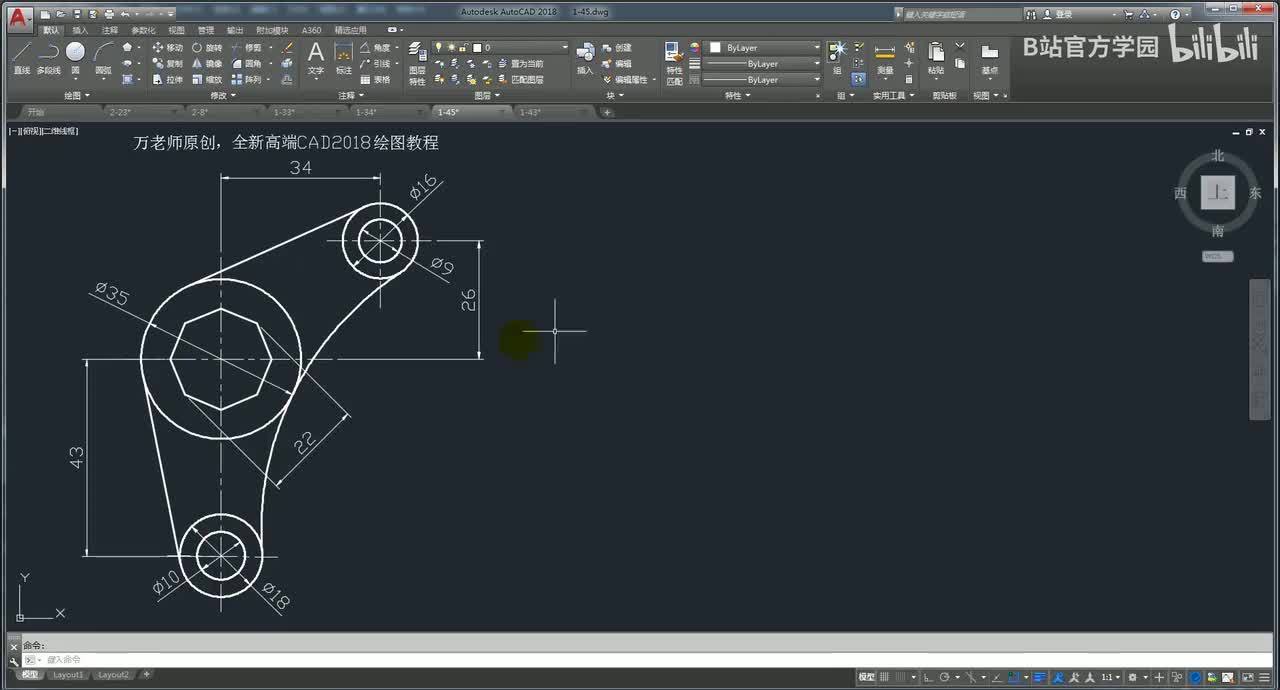This screenshot has width=1280, height=690.
Task: Click the 移动 (Move) tool
Action: 168,47
